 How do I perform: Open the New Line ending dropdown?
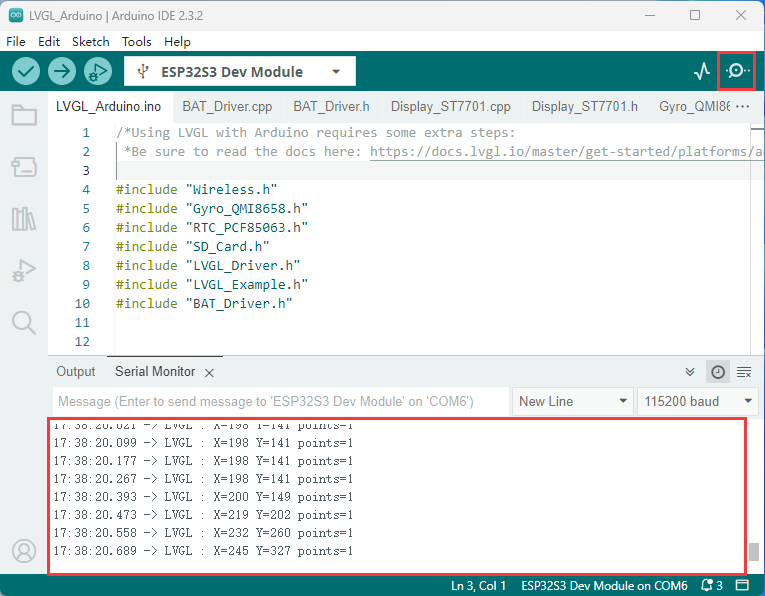[572, 401]
